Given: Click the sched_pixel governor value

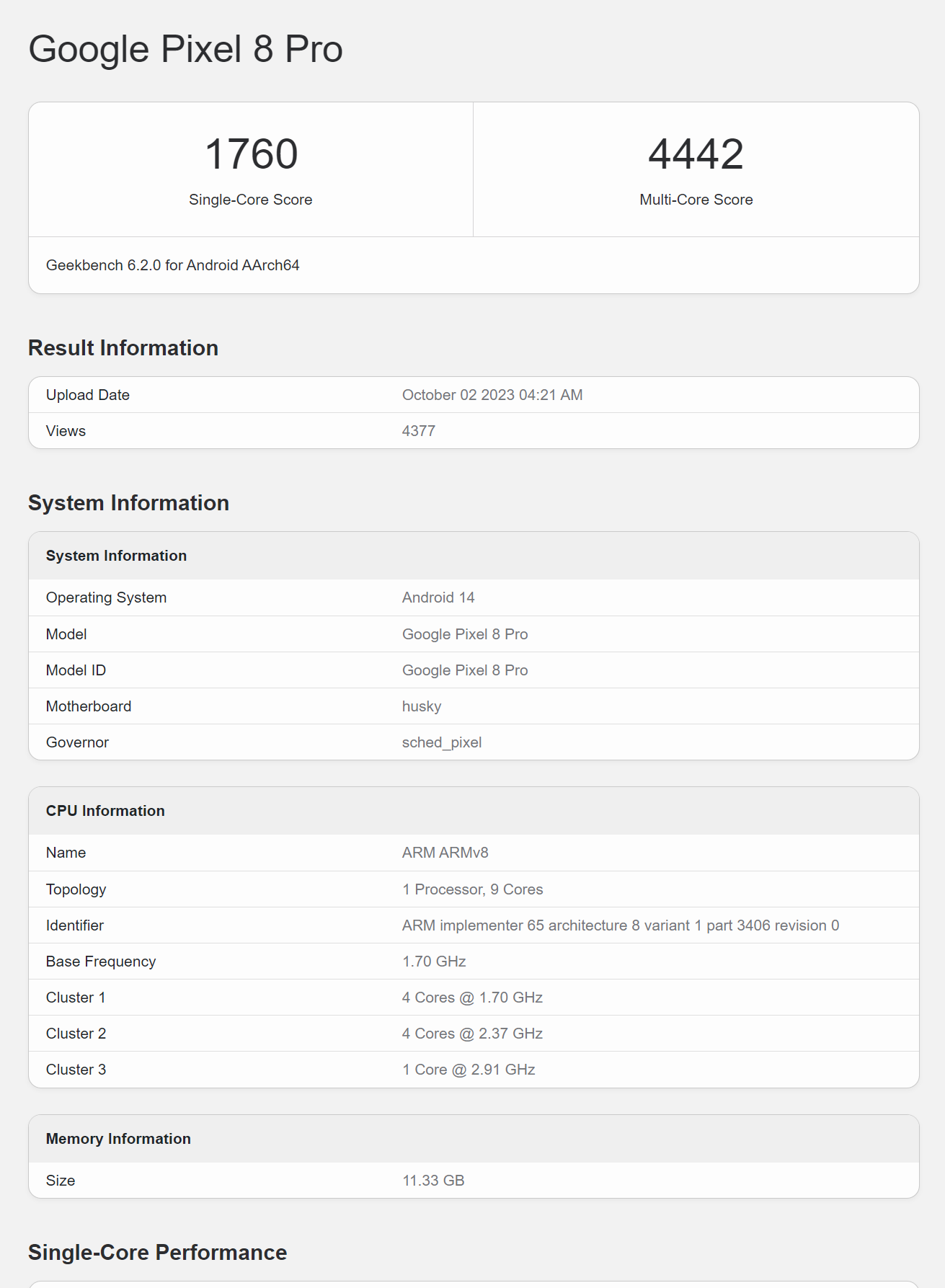Looking at the screenshot, I should [x=441, y=742].
